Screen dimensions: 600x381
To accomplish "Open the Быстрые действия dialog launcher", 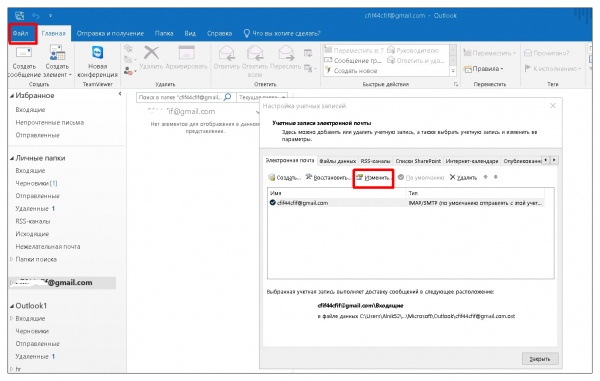I will pos(456,84).
